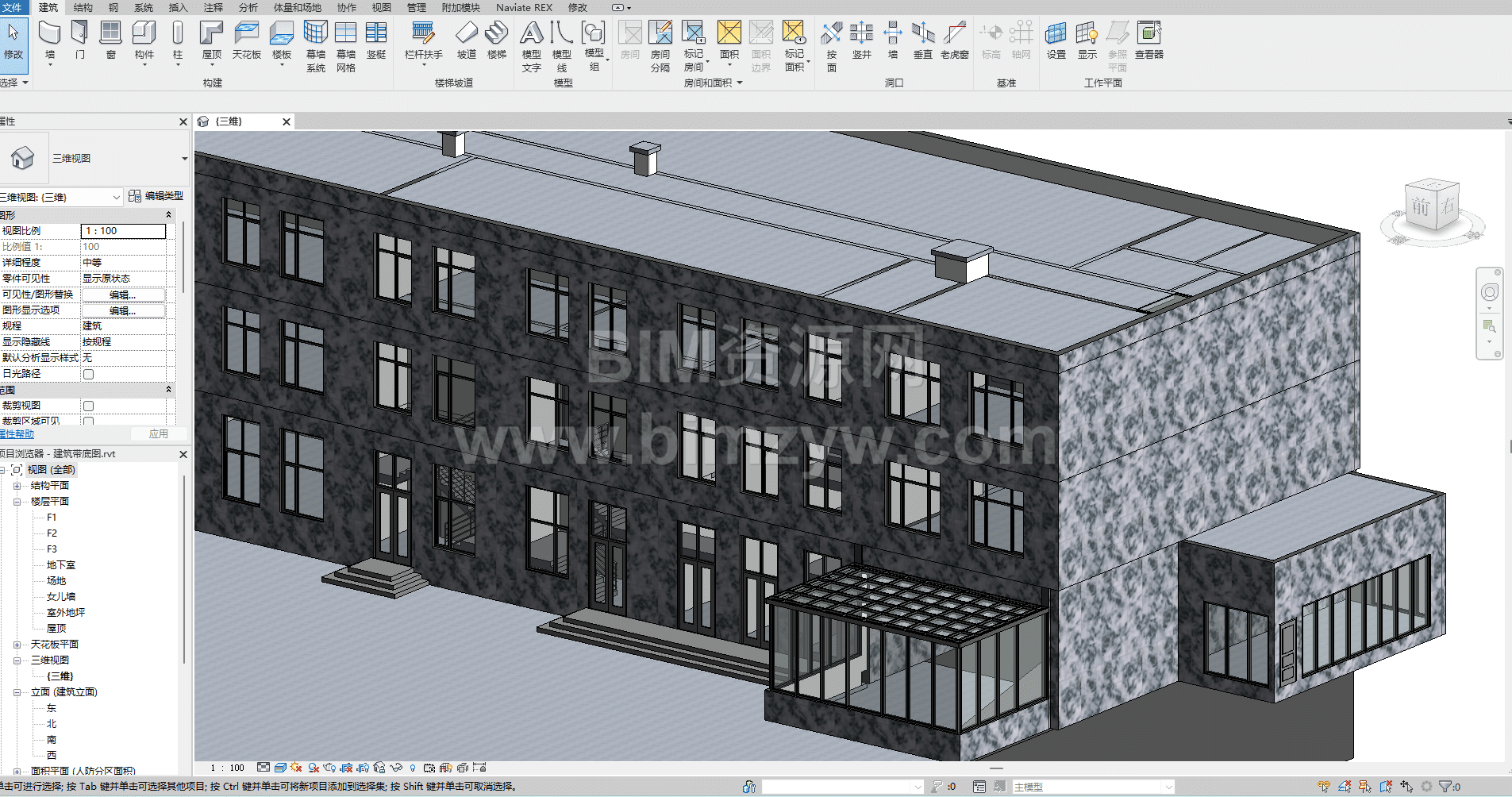Open the F2 floor plan view
This screenshot has height=797, width=1512.
(x=52, y=533)
